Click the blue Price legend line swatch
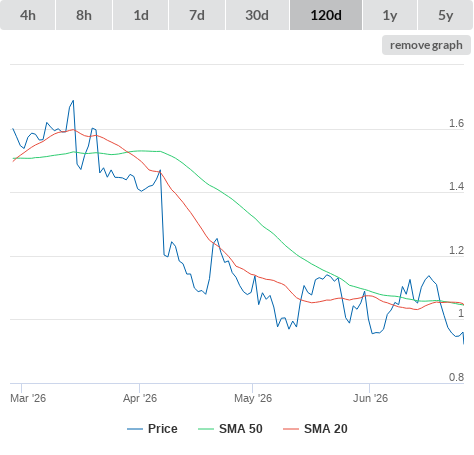 pyautogui.click(x=135, y=429)
